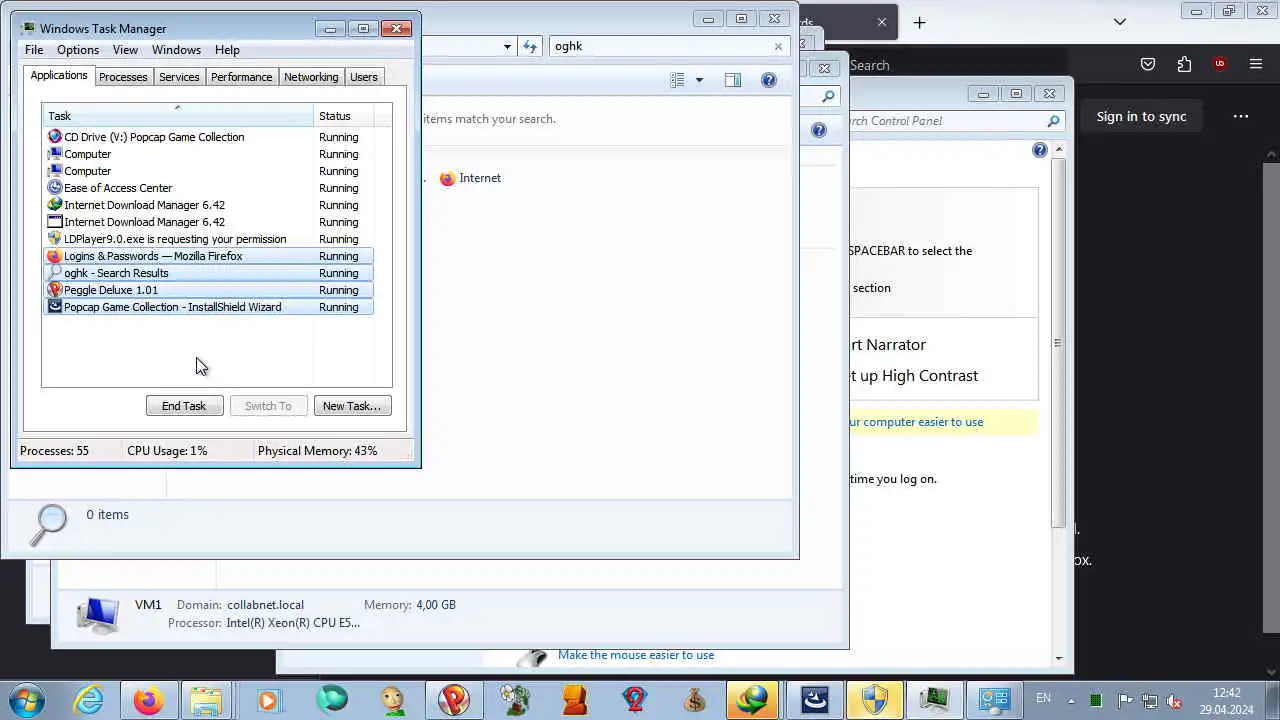
Task: Clear the oghk search box with X
Action: tap(778, 46)
